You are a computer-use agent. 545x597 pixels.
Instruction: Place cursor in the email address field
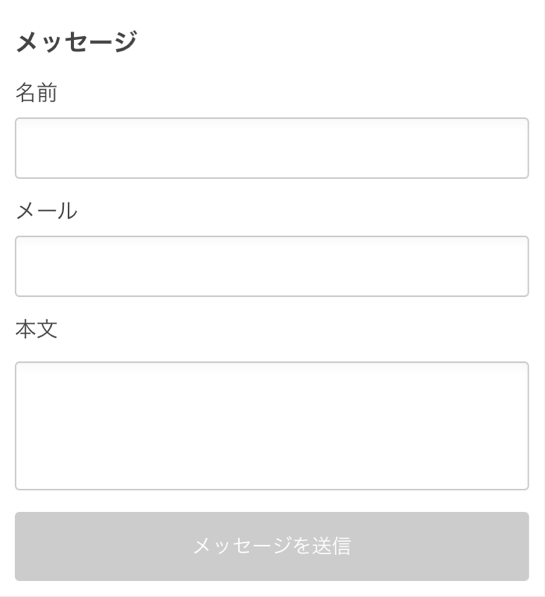click(x=272, y=266)
